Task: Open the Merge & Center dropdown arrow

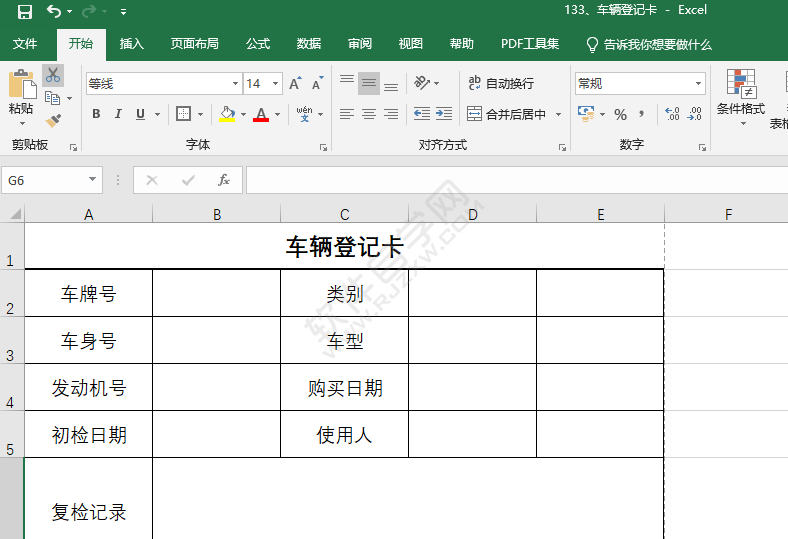Action: [x=558, y=115]
